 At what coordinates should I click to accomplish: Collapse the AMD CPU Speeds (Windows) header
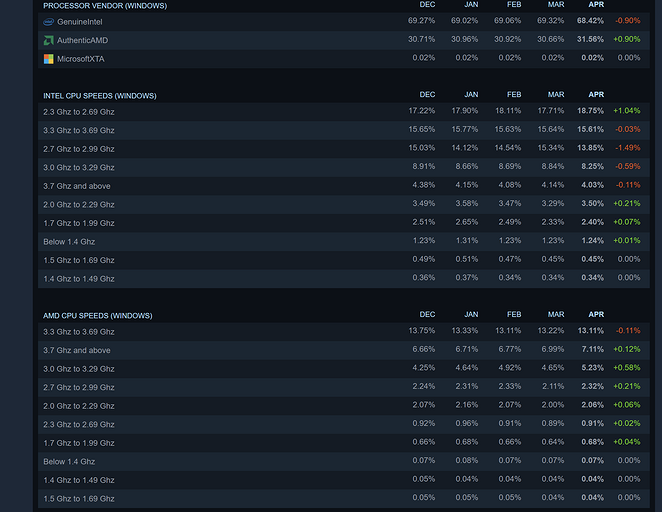[98, 315]
